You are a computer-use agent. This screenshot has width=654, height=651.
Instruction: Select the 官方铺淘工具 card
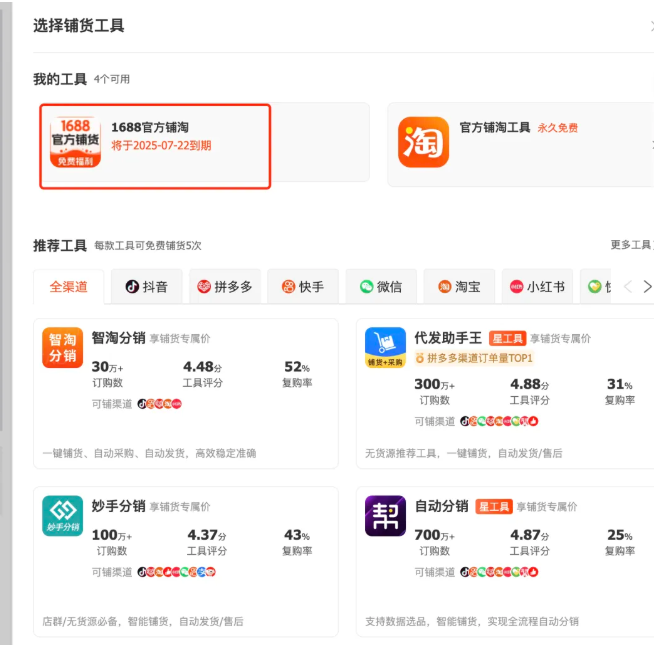coord(521,144)
